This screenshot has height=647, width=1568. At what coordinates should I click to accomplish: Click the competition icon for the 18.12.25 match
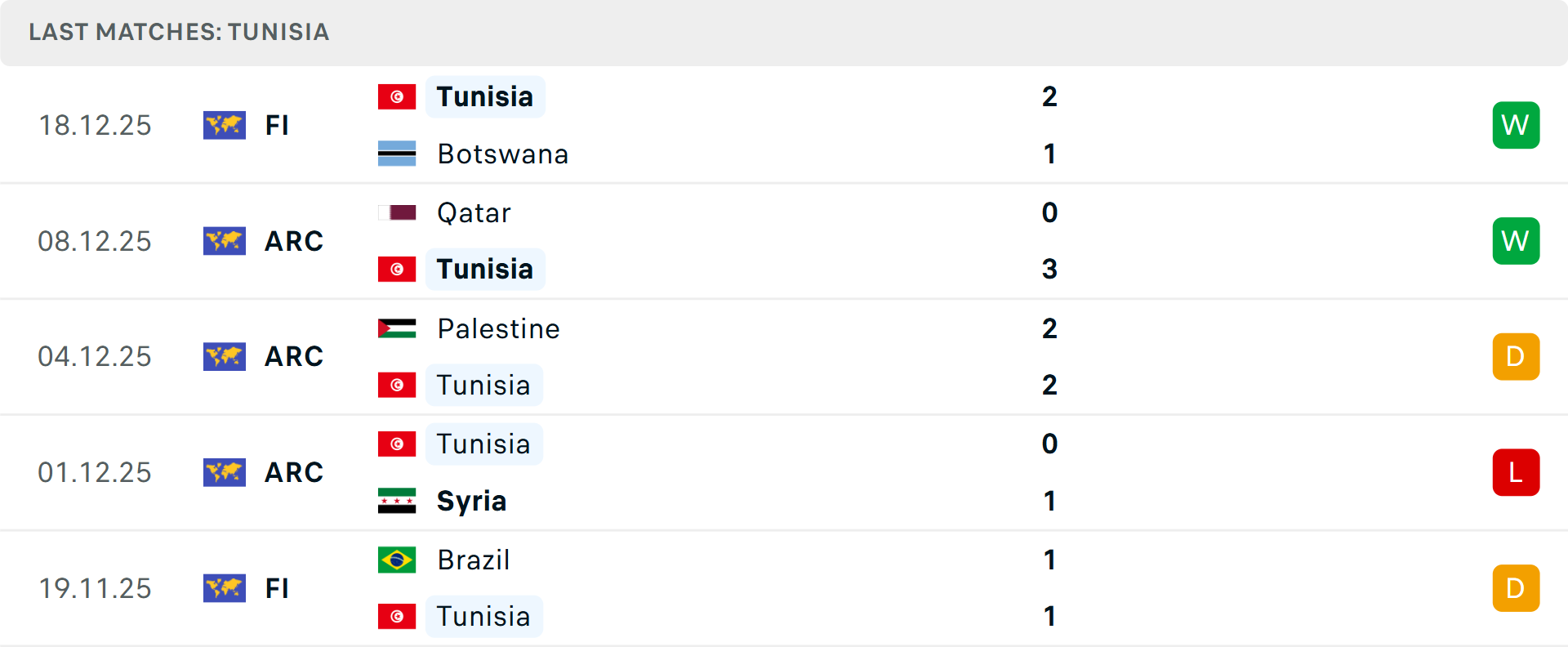click(225, 125)
